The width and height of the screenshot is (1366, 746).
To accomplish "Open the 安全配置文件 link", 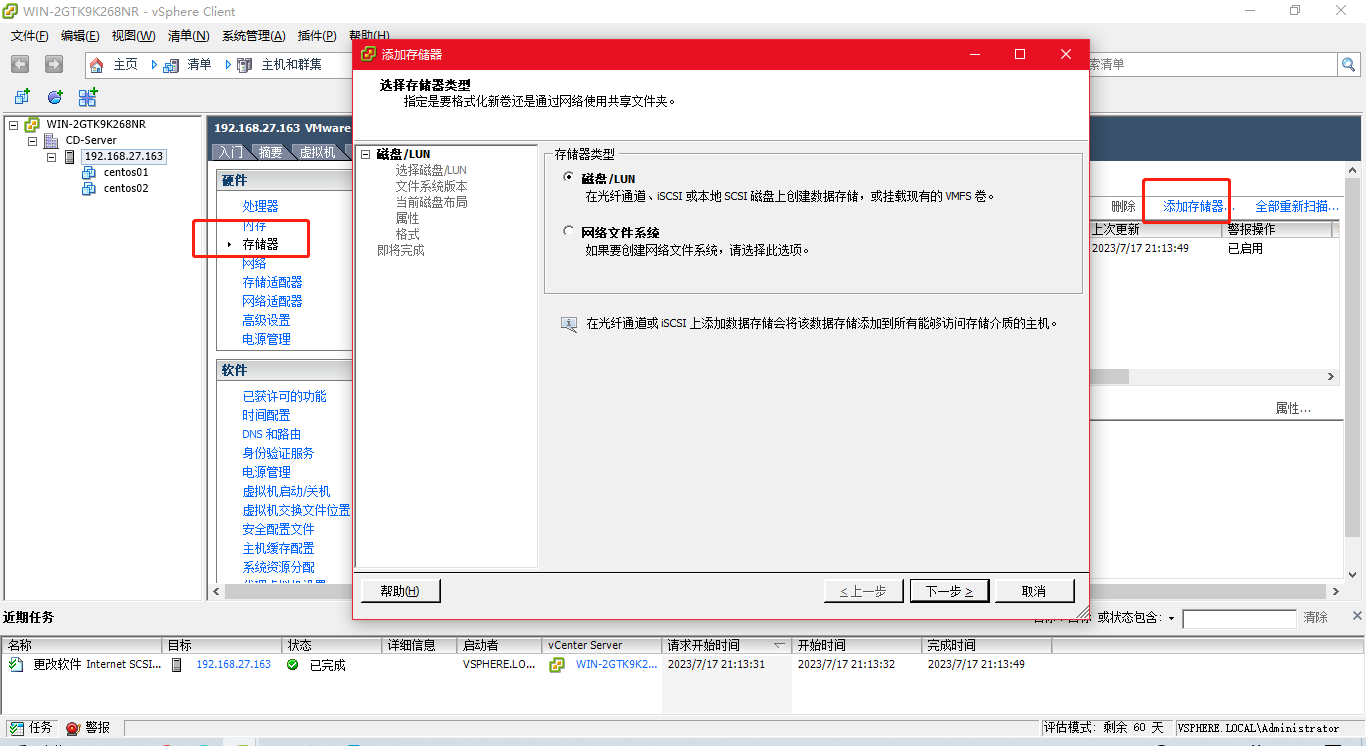I will 278,529.
